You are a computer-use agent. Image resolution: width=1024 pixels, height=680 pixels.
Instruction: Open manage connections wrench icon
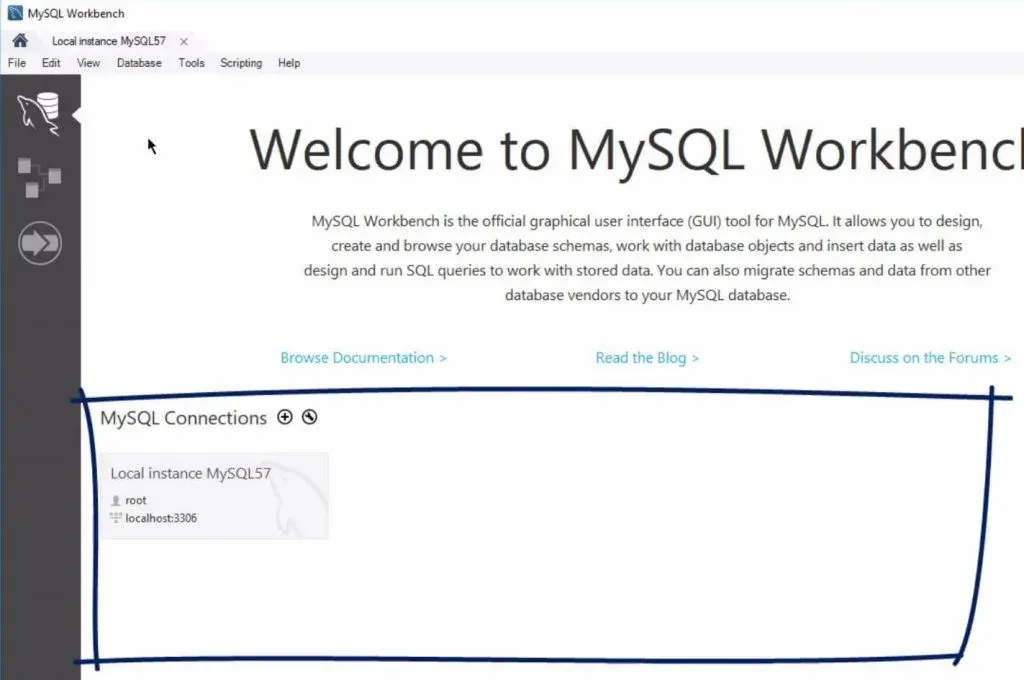(x=309, y=417)
